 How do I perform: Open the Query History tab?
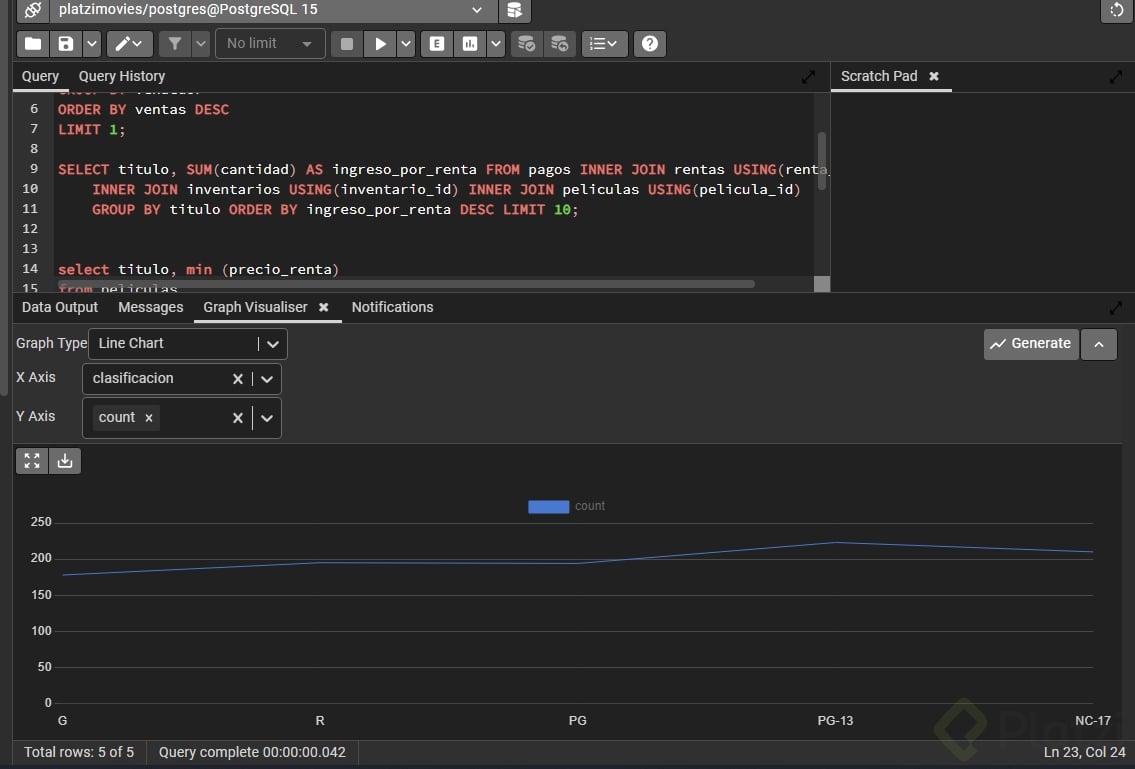coord(121,76)
